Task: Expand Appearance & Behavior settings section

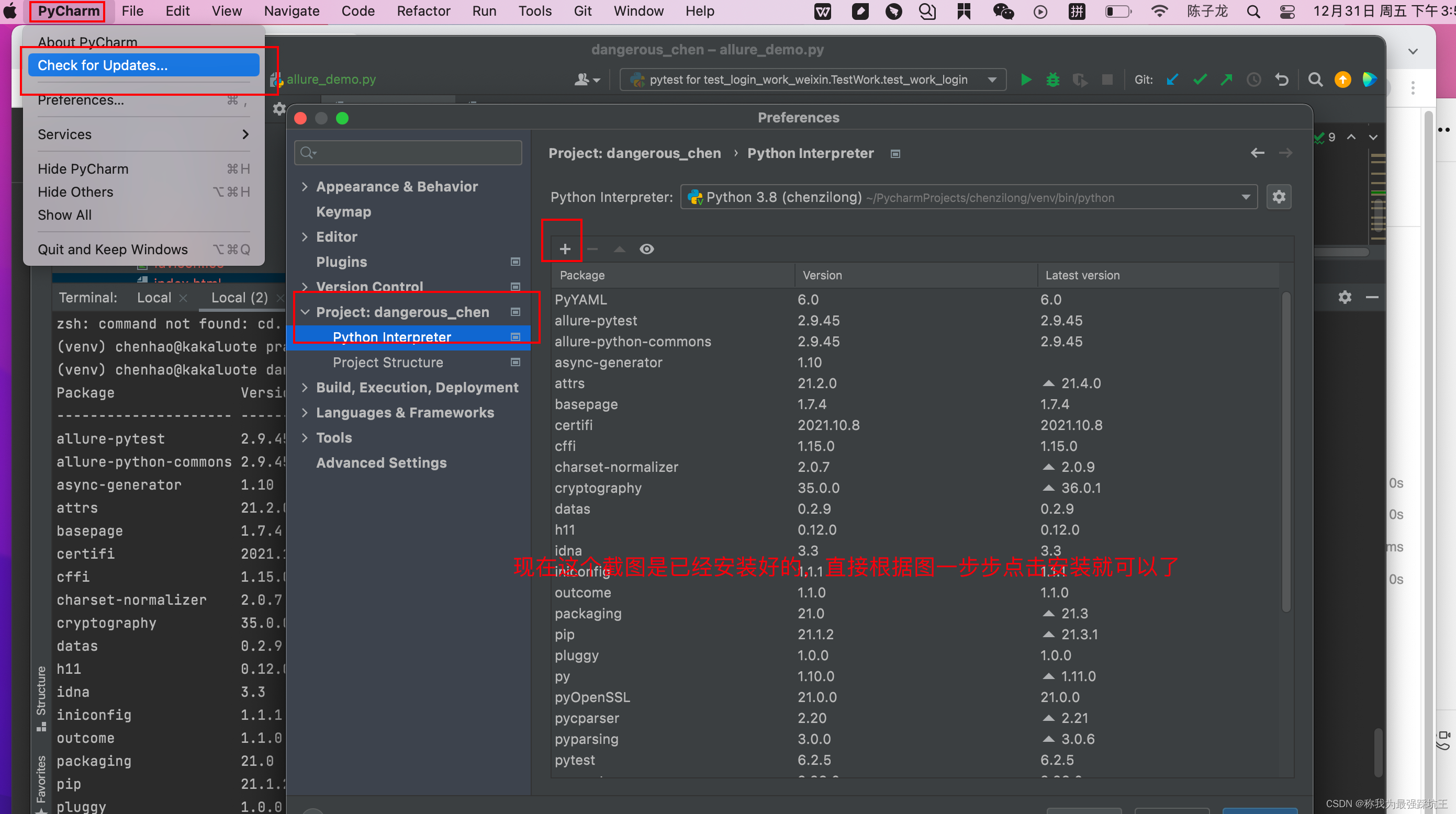Action: click(305, 186)
